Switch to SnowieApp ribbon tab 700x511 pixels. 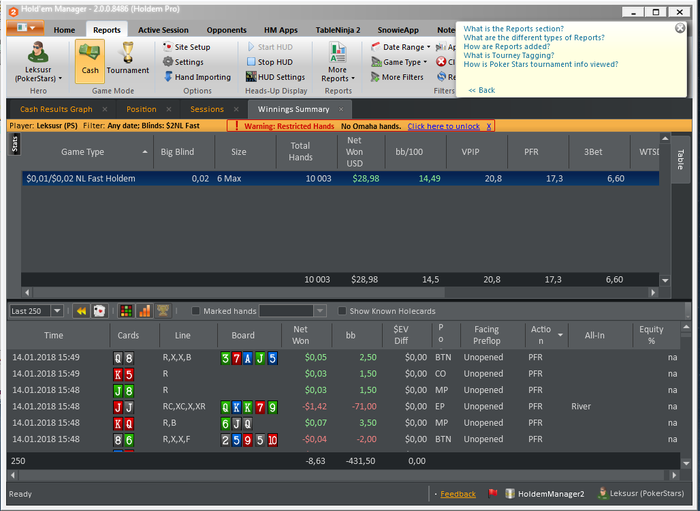[x=398, y=30]
